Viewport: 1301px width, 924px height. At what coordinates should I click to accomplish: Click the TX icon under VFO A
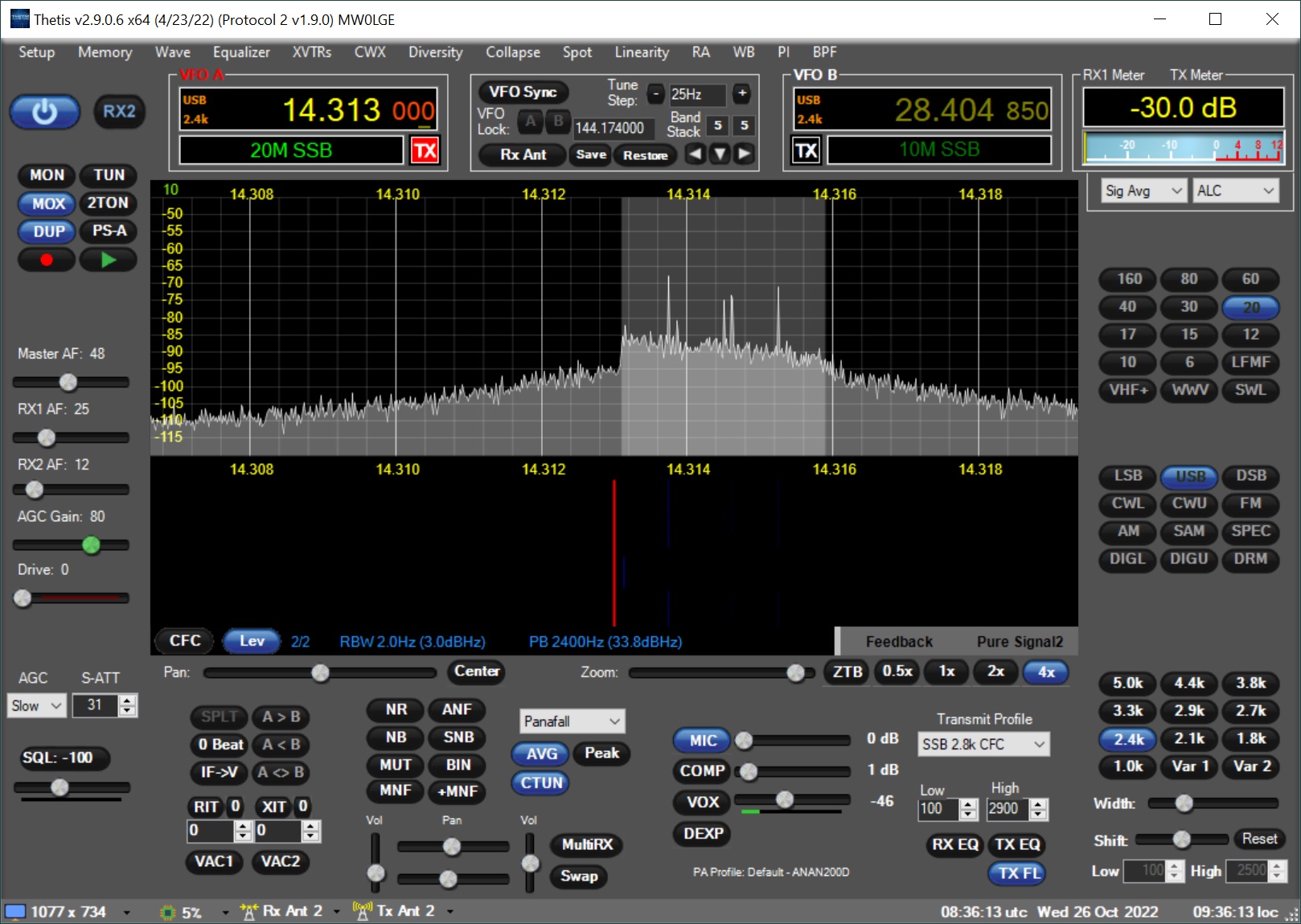point(425,150)
